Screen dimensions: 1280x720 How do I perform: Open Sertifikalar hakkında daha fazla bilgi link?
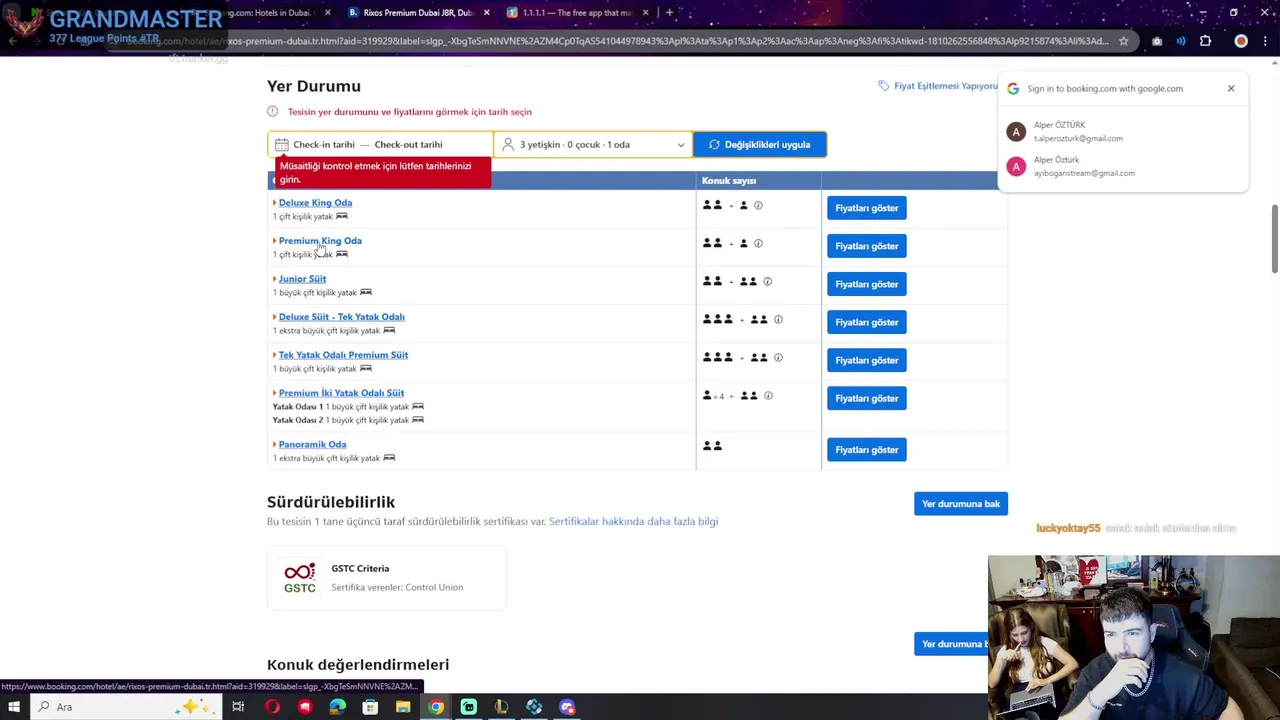633,521
